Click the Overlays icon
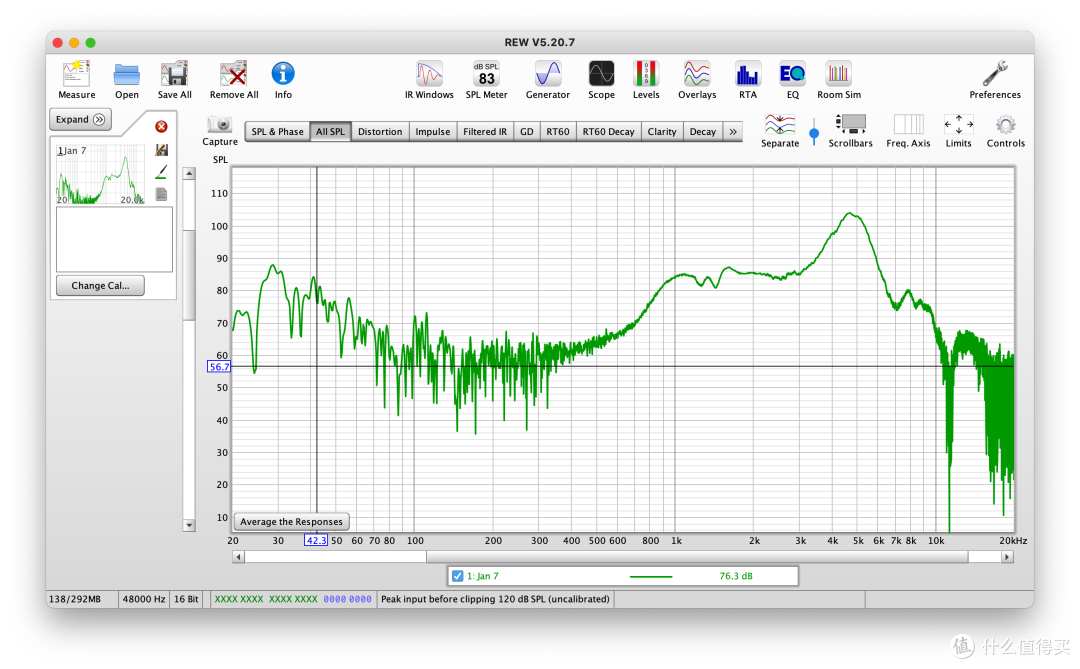Viewport: 1080px width, 669px height. pyautogui.click(x=696, y=79)
